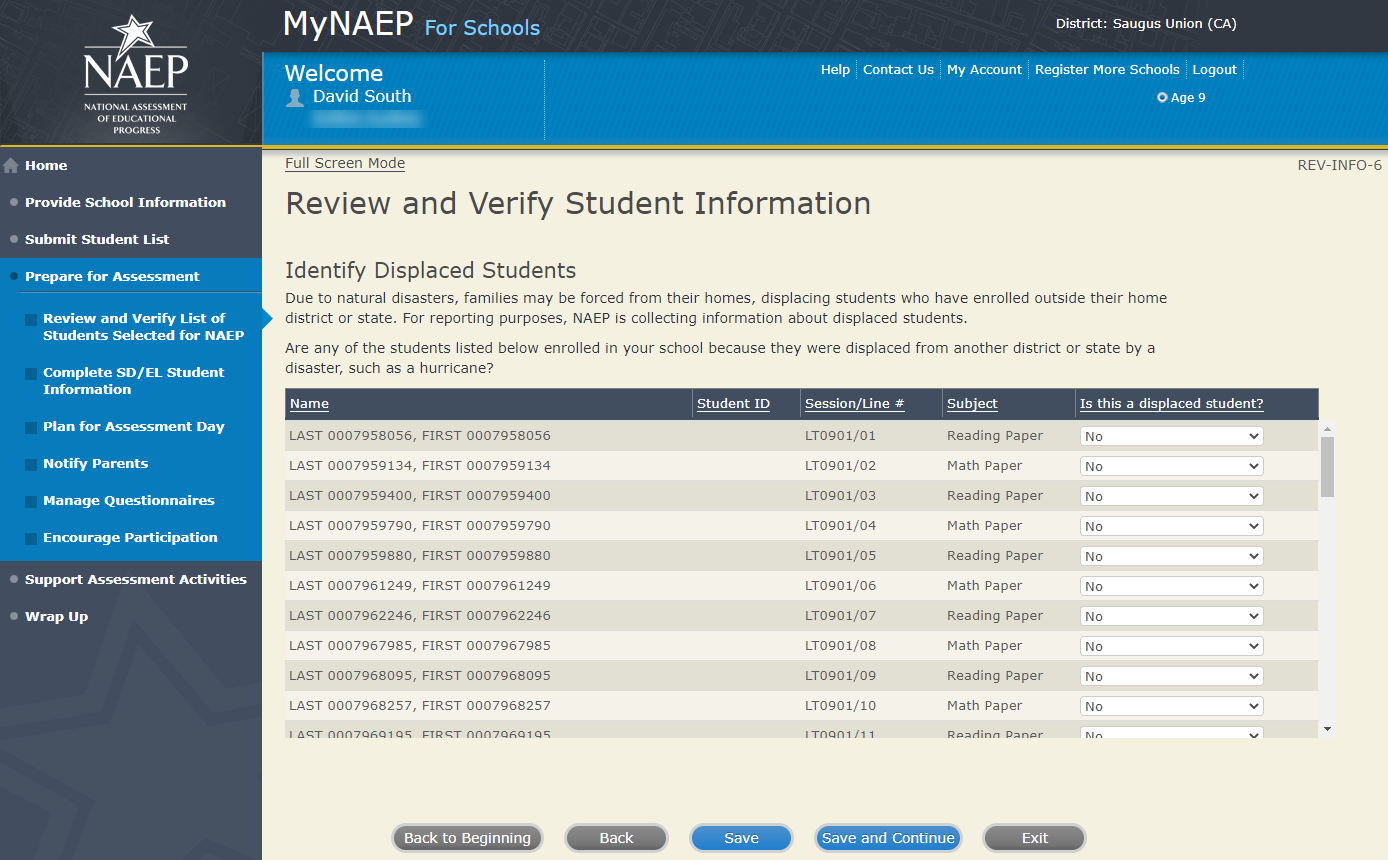Open the displaced dropdown for session LT0901/01
Image resolution: width=1388 pixels, height=860 pixels.
pyautogui.click(x=1171, y=436)
